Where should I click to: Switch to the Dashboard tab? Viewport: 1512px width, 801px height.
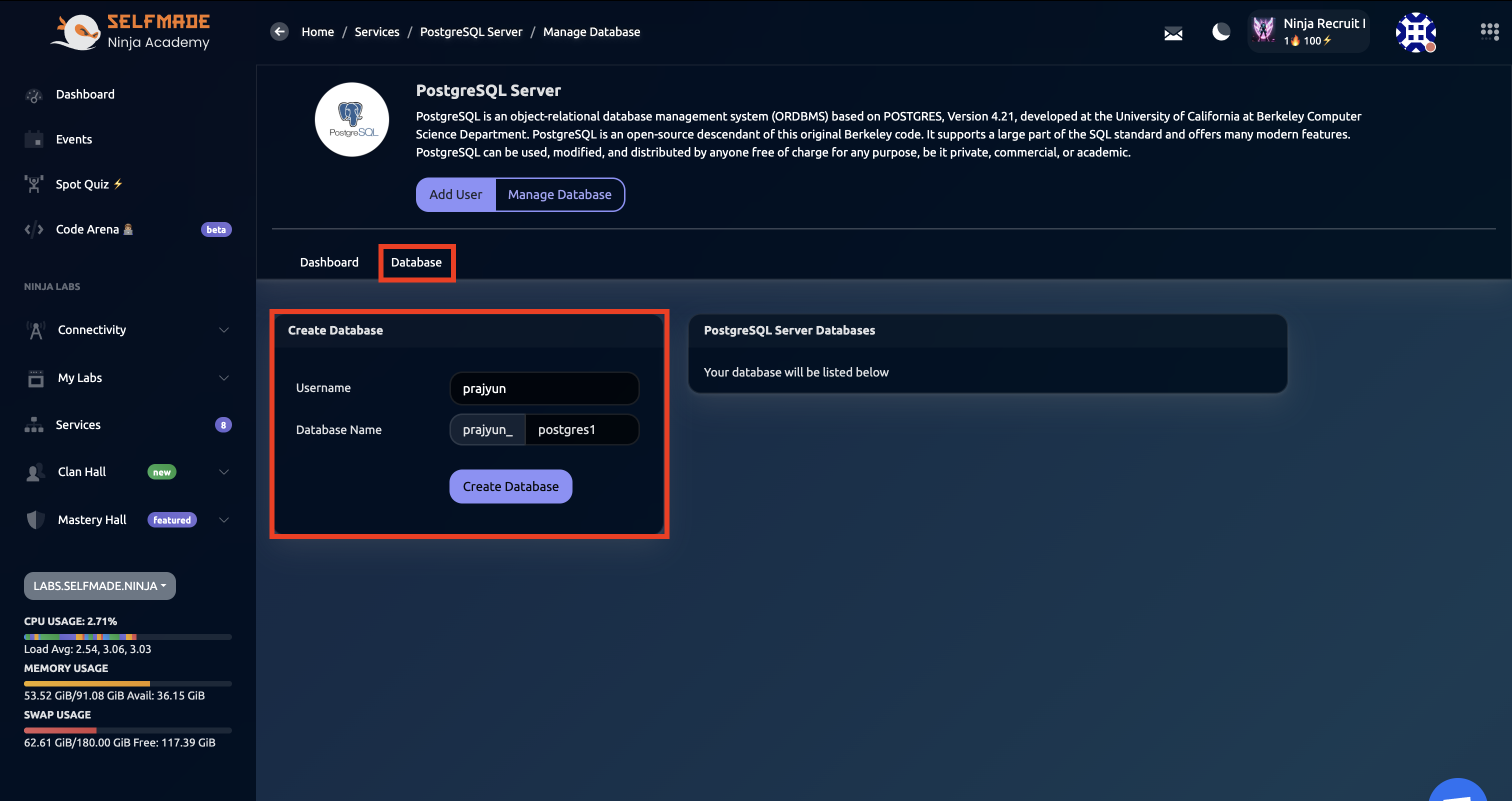329,262
